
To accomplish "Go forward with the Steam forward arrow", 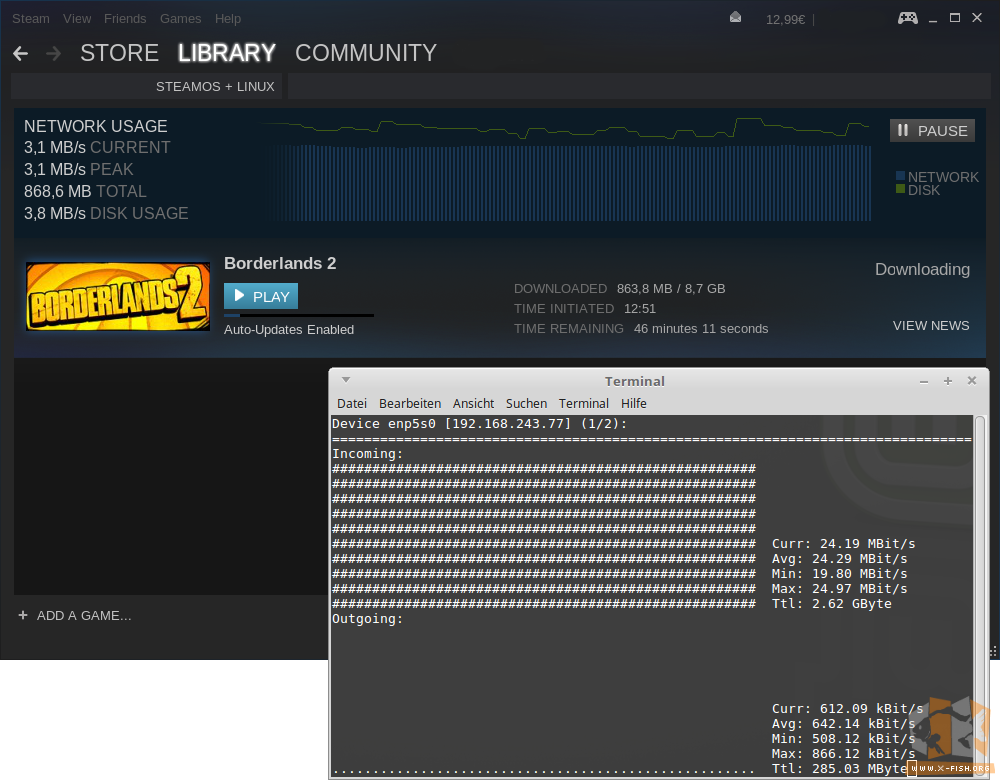I will [x=54, y=54].
